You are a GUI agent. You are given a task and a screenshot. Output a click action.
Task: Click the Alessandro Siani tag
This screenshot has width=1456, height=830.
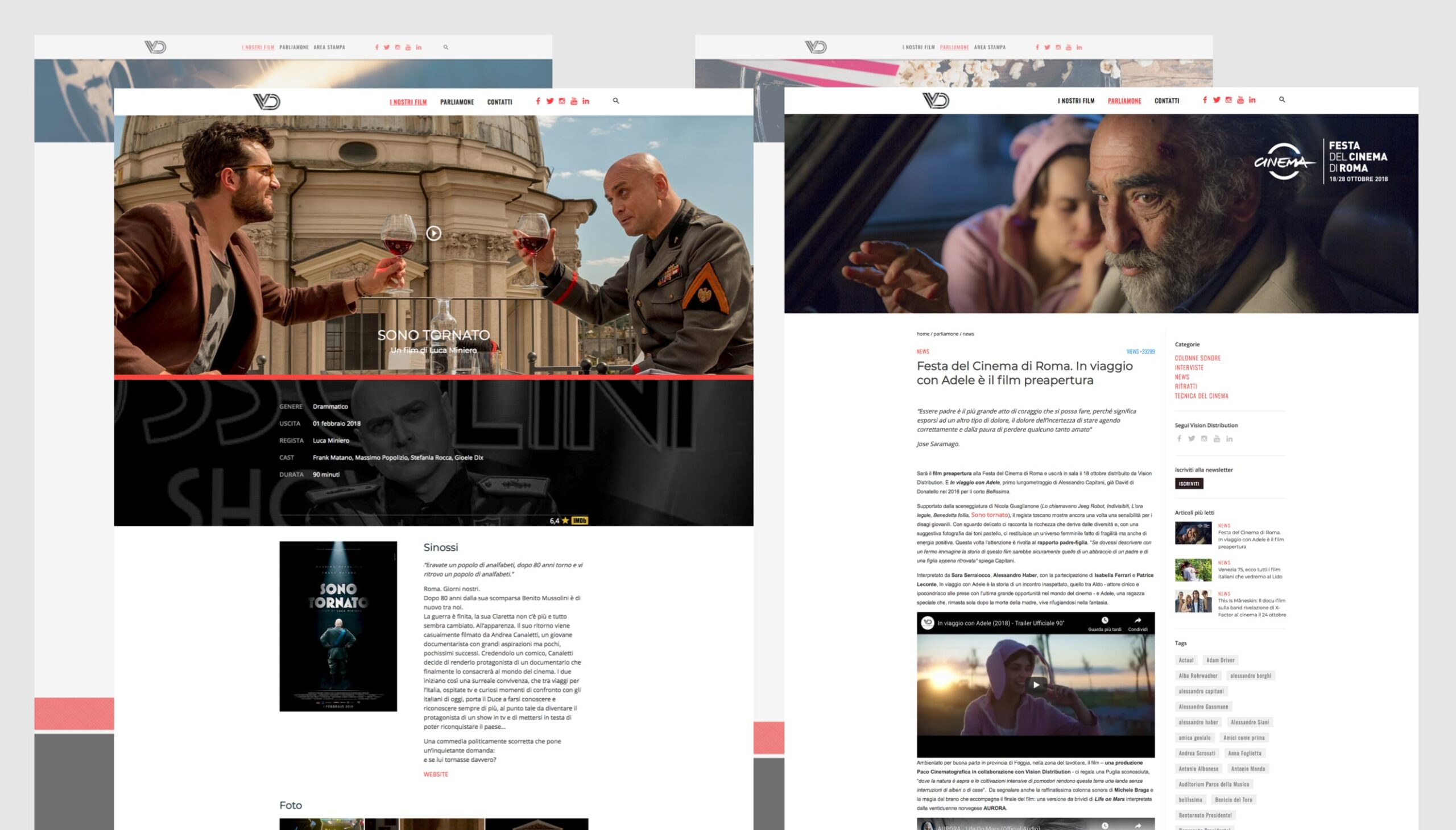coord(1250,722)
